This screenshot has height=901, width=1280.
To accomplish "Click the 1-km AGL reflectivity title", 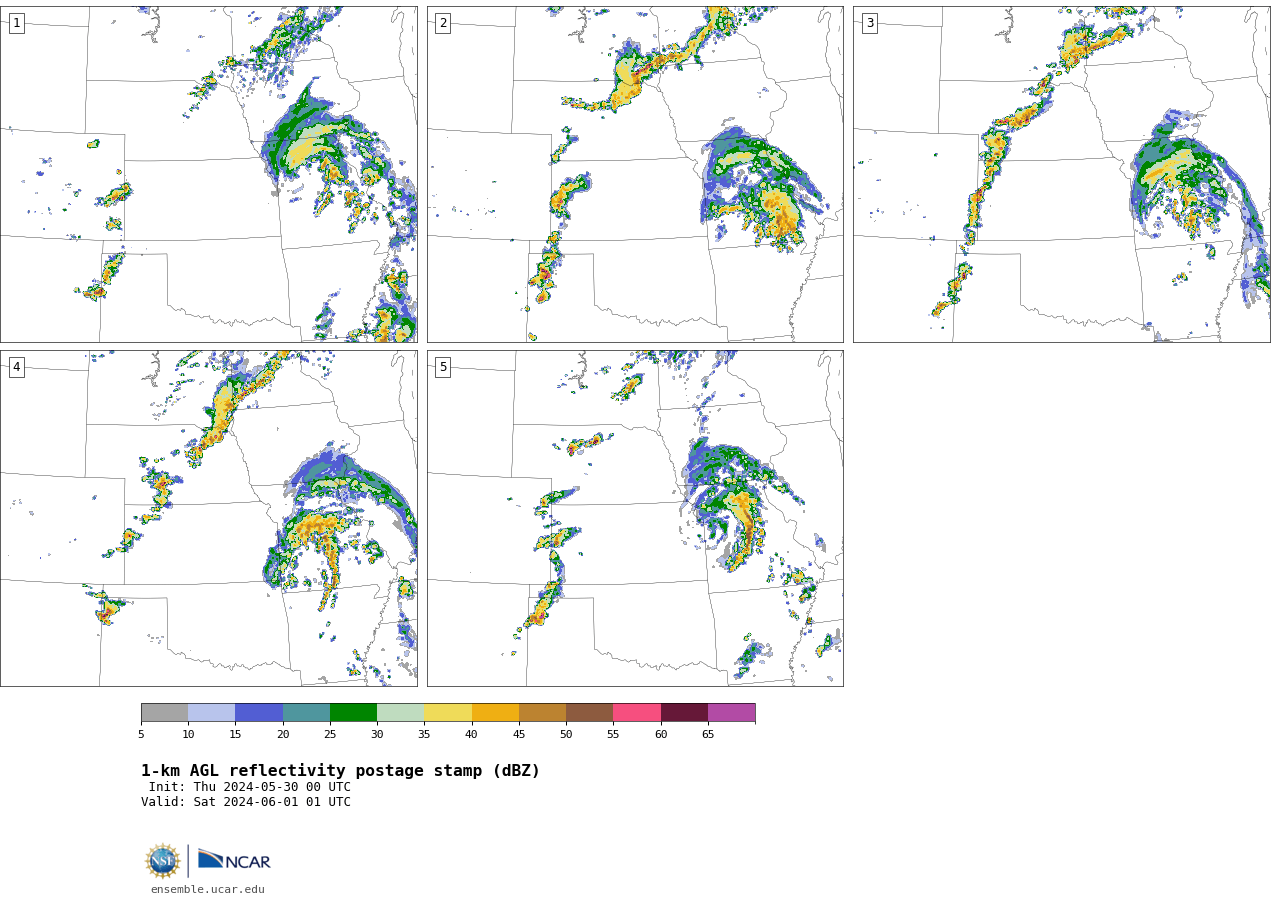I will [x=340, y=771].
